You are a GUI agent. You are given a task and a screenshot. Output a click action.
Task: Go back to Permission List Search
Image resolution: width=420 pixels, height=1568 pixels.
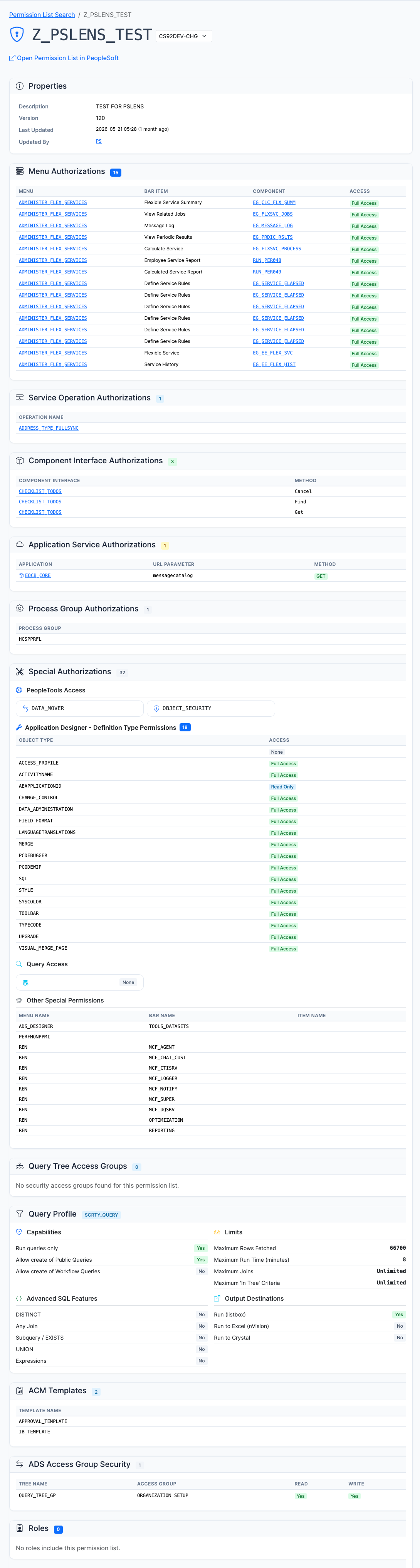42,15
